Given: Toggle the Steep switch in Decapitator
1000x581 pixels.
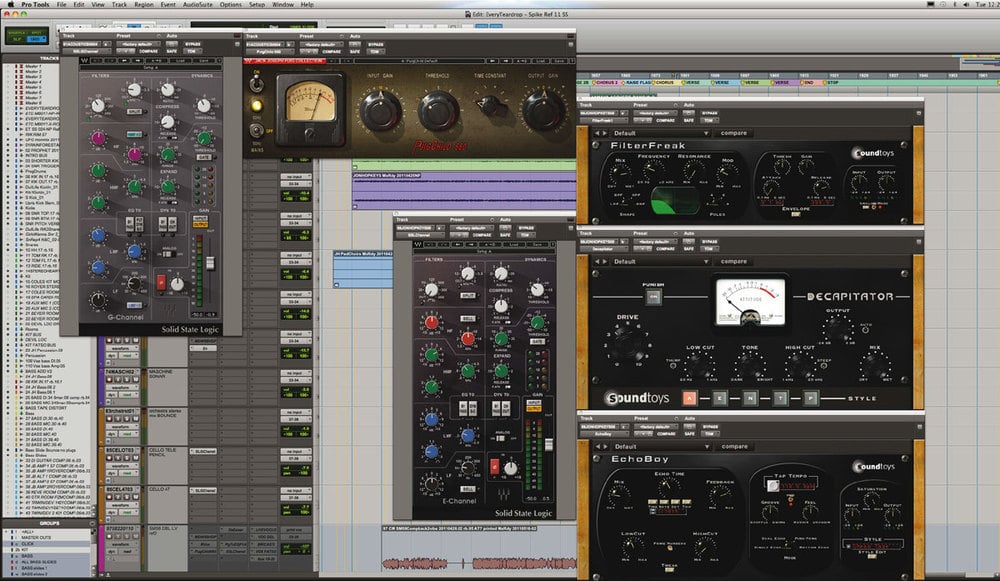Looking at the screenshot, I should [x=824, y=366].
